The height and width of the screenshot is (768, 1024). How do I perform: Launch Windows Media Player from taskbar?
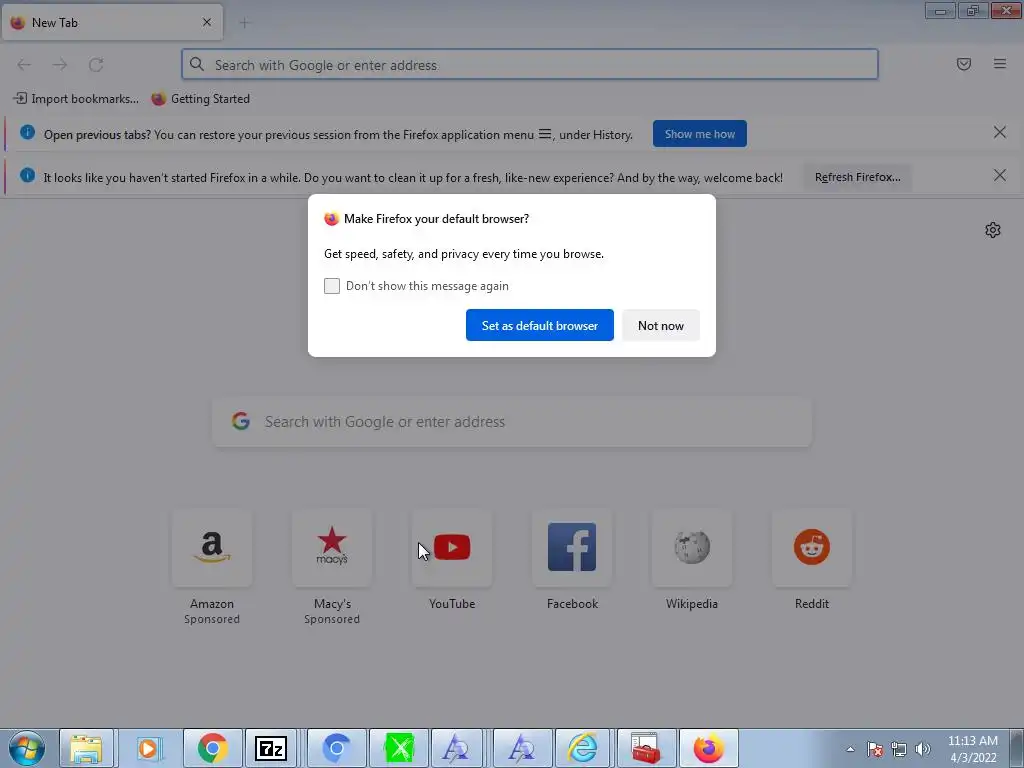tap(150, 748)
